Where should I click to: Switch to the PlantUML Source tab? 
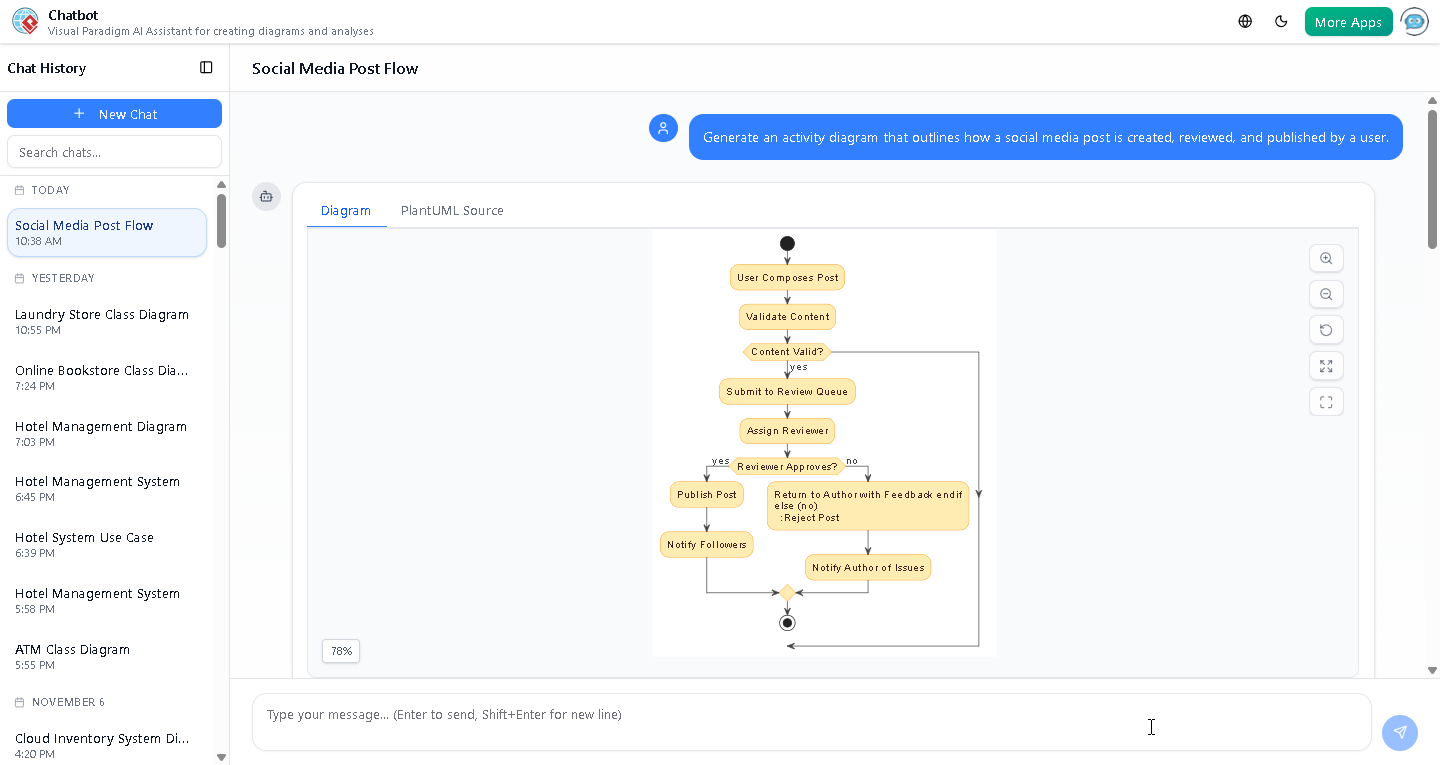[452, 210]
